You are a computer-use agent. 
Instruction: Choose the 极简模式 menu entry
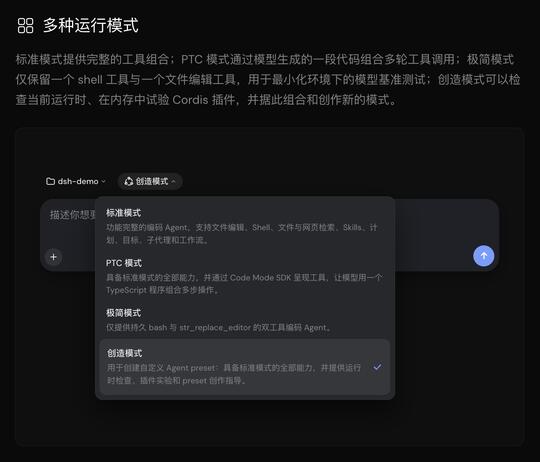pos(245,320)
